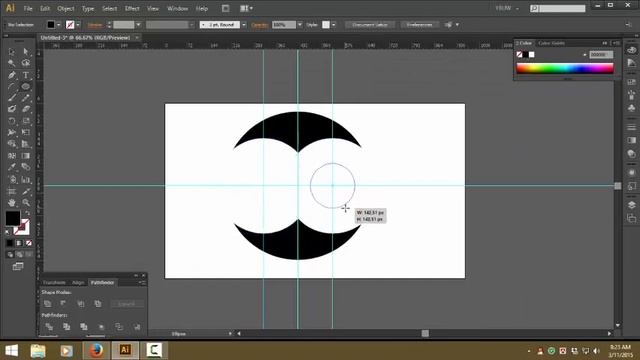Switch to the Align tab
The width and height of the screenshot is (640, 360).
[x=78, y=282]
